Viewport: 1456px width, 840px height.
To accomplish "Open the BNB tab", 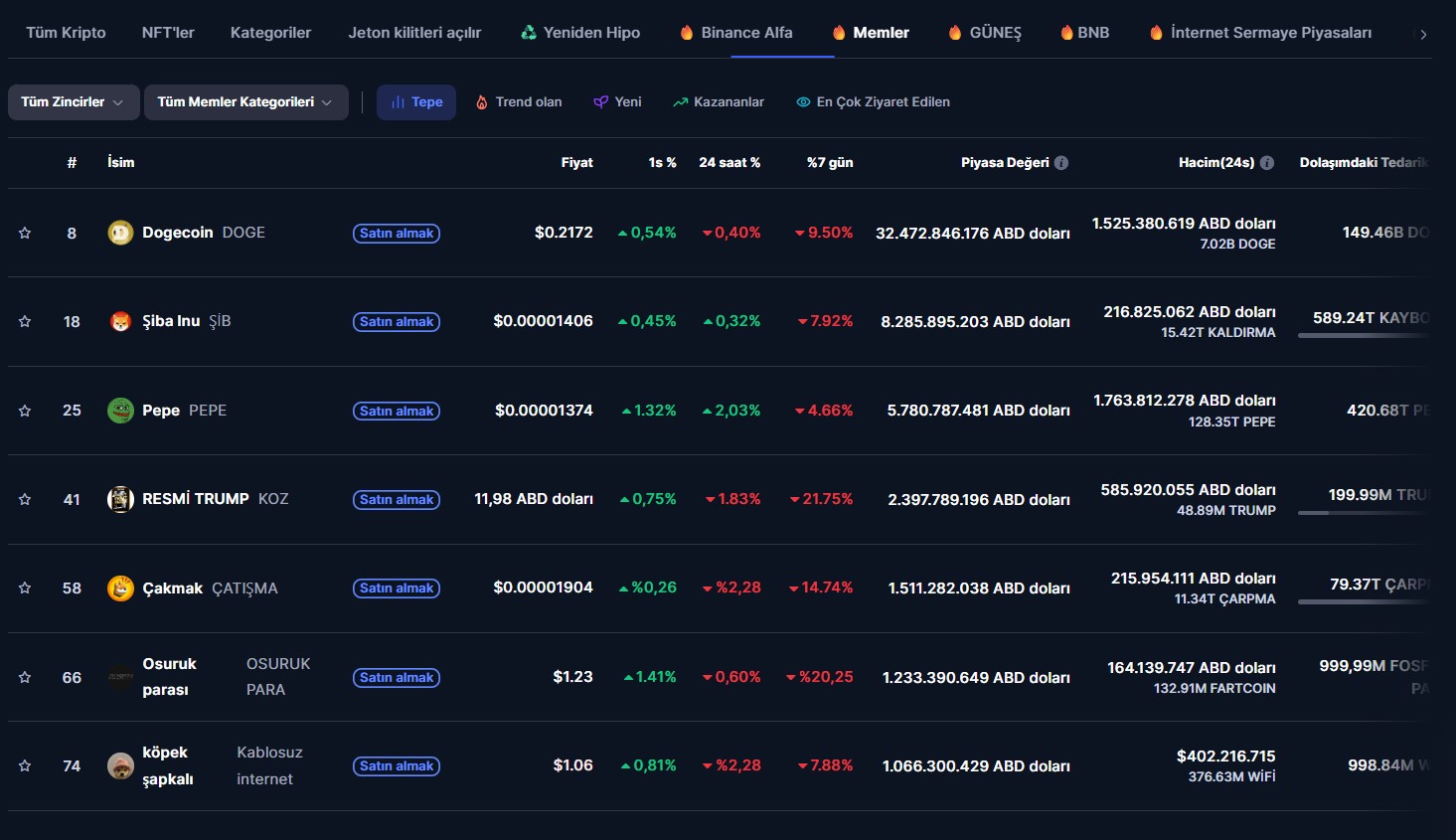I will (x=1085, y=33).
